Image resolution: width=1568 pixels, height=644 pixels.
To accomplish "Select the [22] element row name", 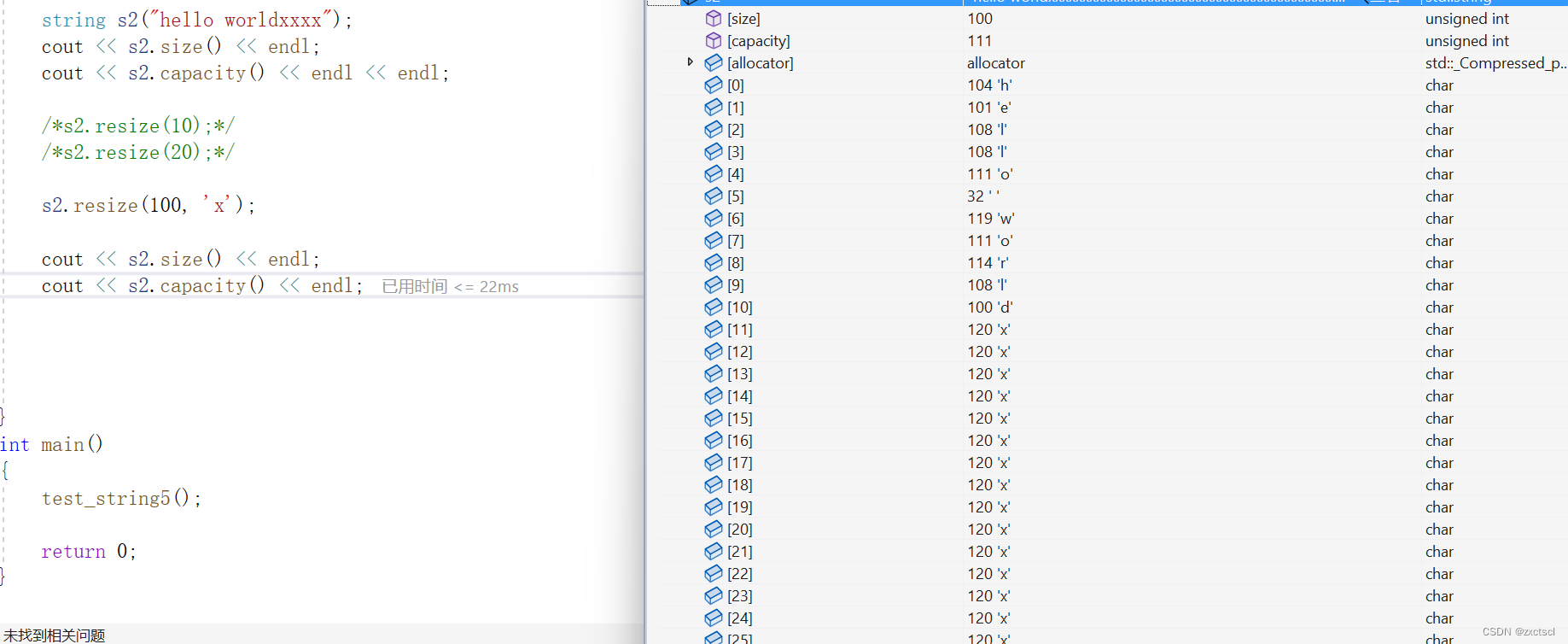I will [740, 574].
